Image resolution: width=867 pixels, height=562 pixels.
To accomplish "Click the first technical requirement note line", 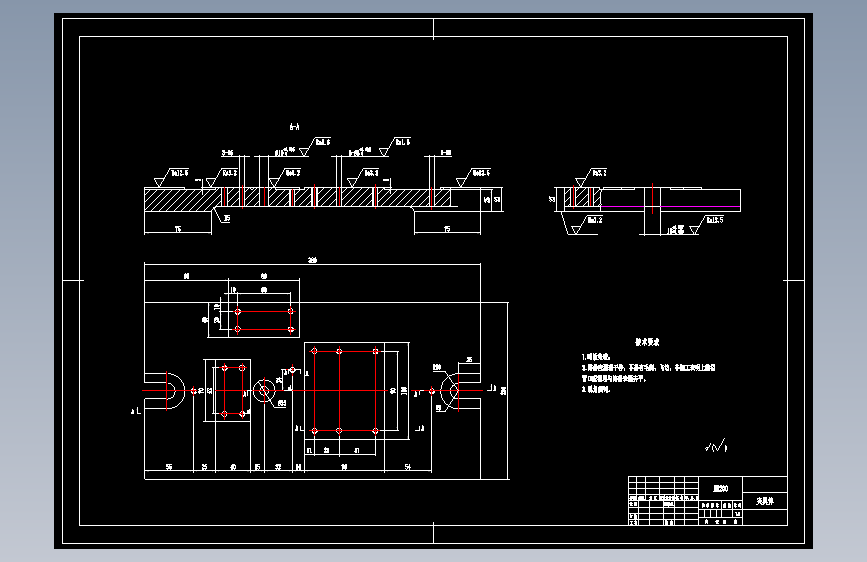I will (x=596, y=357).
